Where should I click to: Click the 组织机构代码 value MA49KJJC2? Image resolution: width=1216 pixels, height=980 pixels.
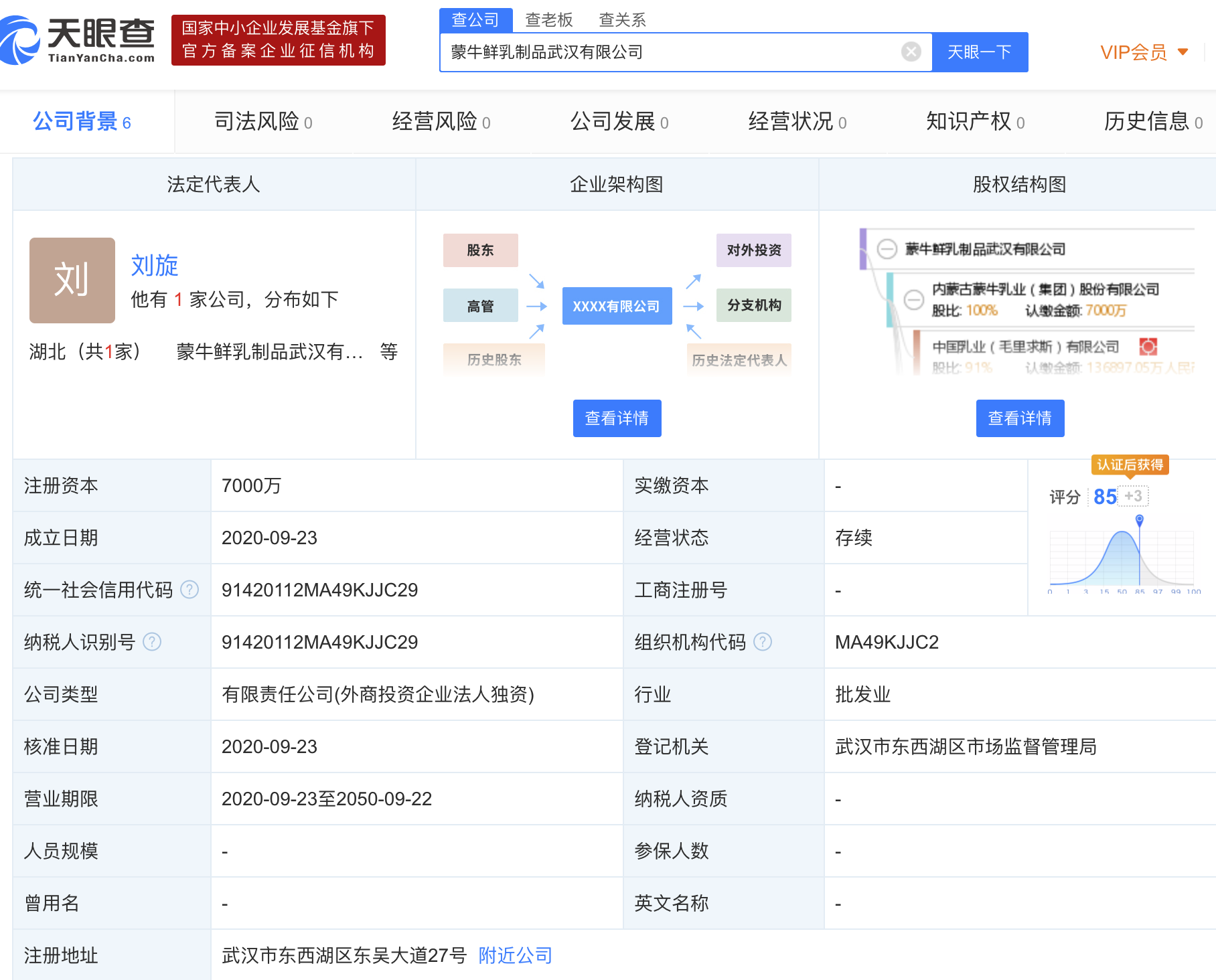pyautogui.click(x=887, y=642)
